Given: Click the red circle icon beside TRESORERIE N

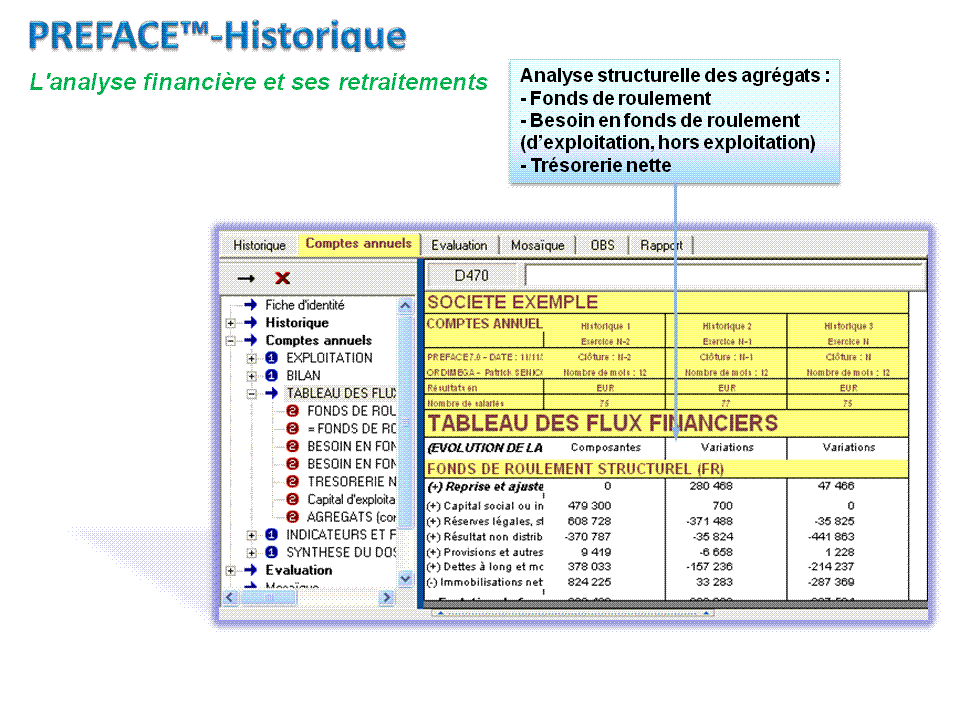Looking at the screenshot, I should tap(293, 482).
